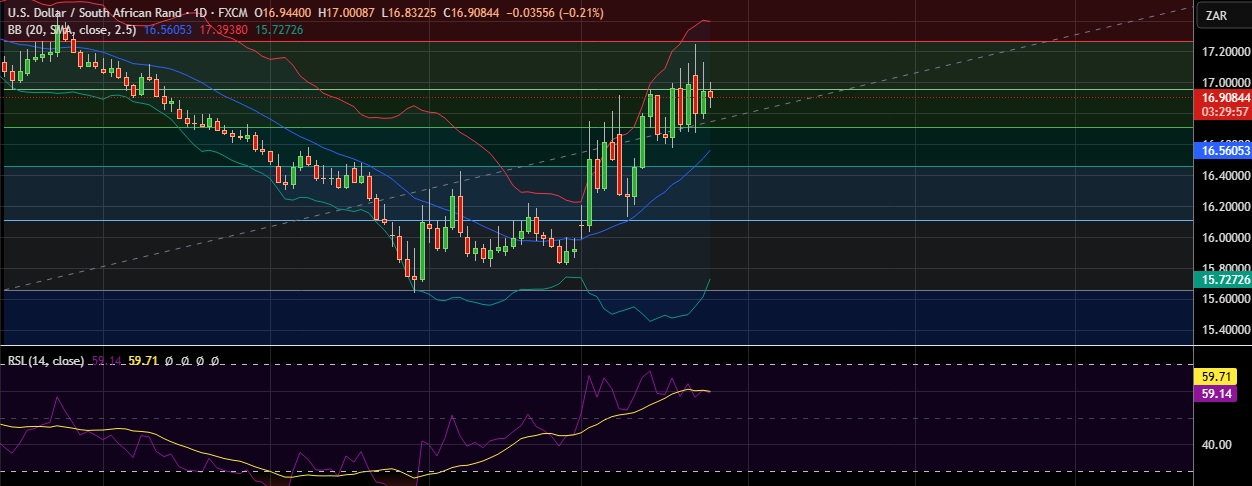
Task: Click the BB basis value 16.56053 in legend
Action: coord(170,30)
